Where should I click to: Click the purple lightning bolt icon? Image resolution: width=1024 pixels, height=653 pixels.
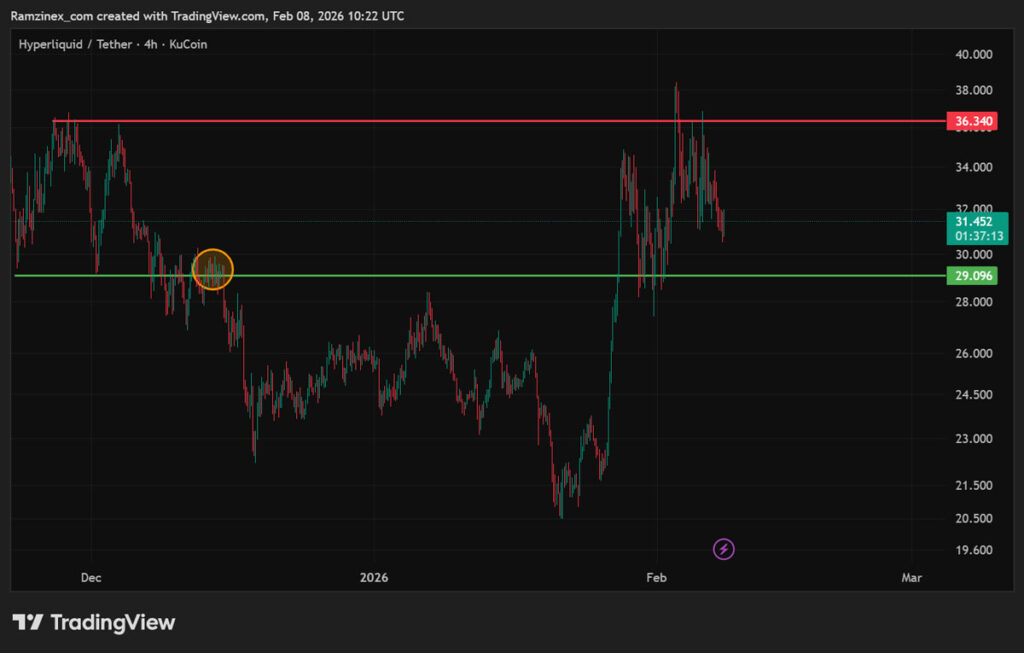[724, 549]
